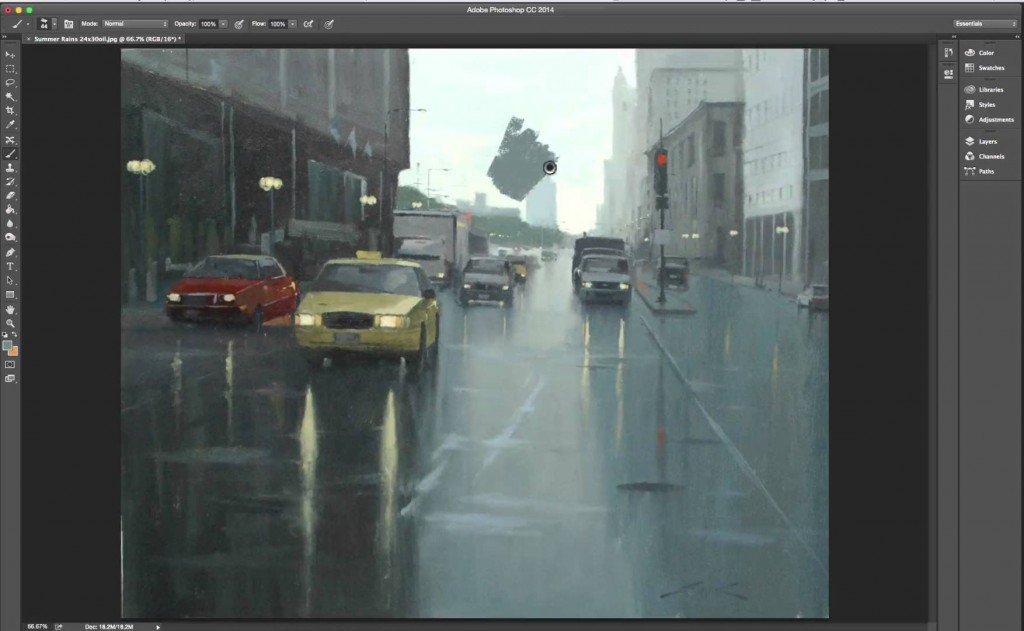Open the blending Mode dropdown
Viewport: 1024px width, 631px height.
(136, 23)
